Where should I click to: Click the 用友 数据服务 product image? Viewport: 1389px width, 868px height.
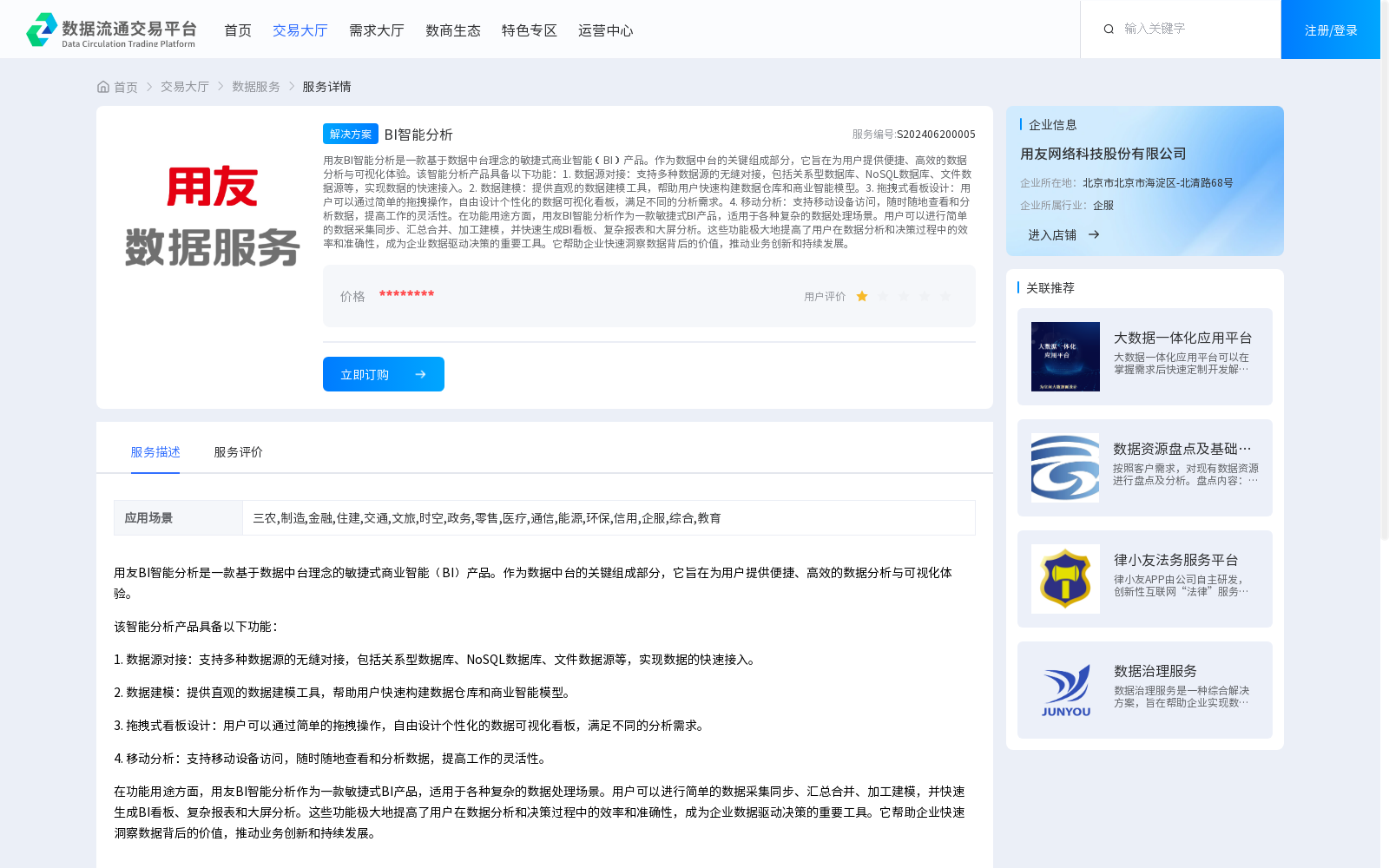tap(213, 217)
